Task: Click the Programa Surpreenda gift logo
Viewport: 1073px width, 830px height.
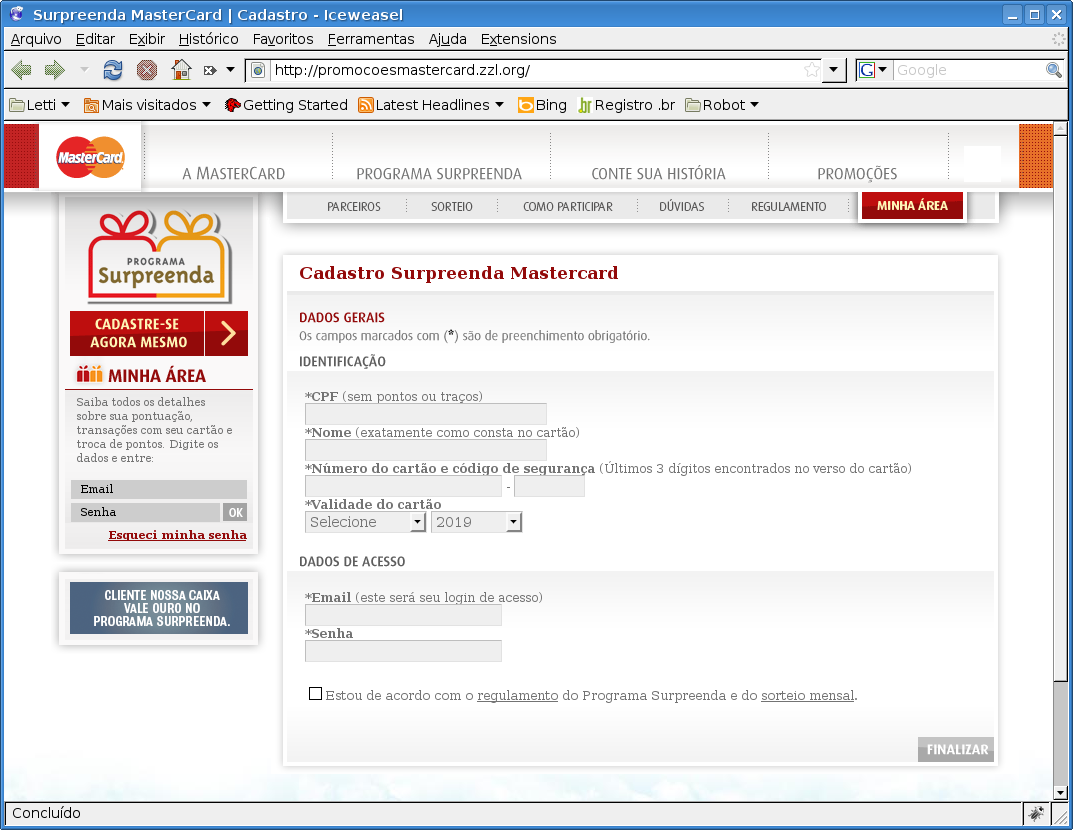Action: (159, 255)
